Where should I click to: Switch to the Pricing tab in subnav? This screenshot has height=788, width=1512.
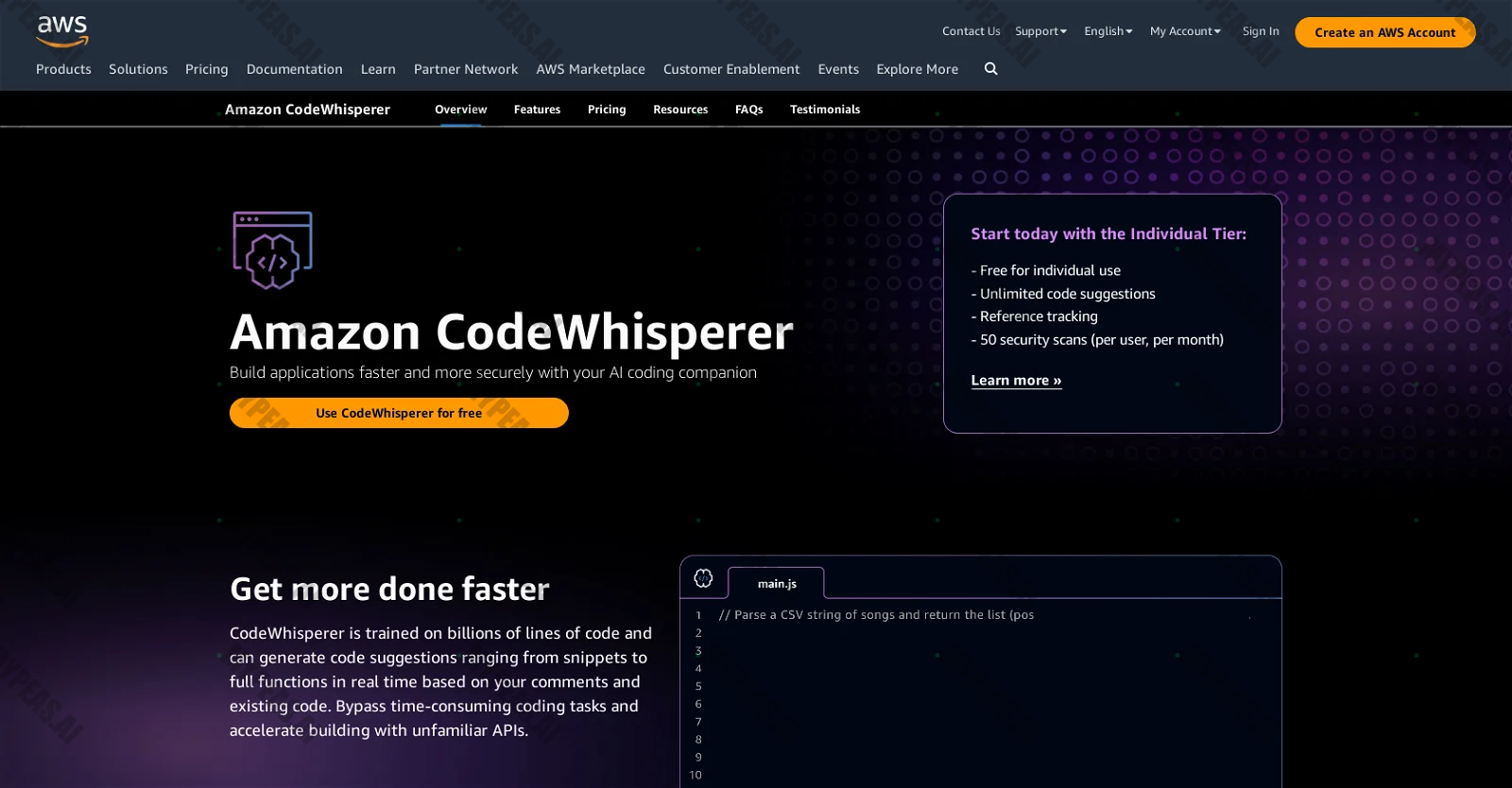607,110
